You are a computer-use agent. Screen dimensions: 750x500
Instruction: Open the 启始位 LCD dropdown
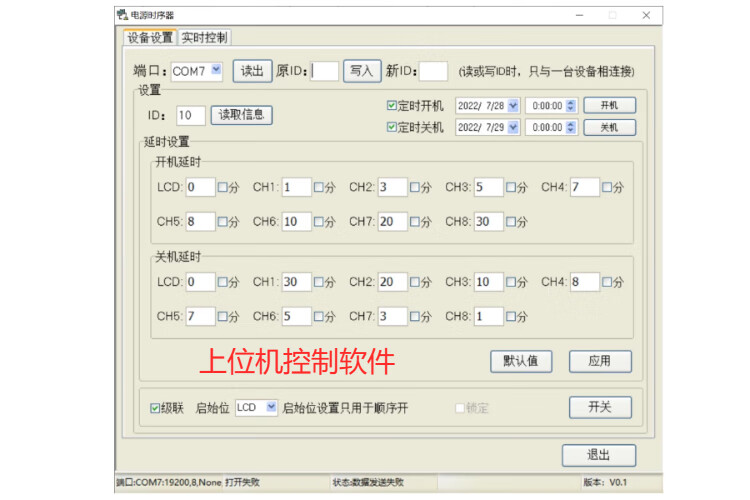271,408
